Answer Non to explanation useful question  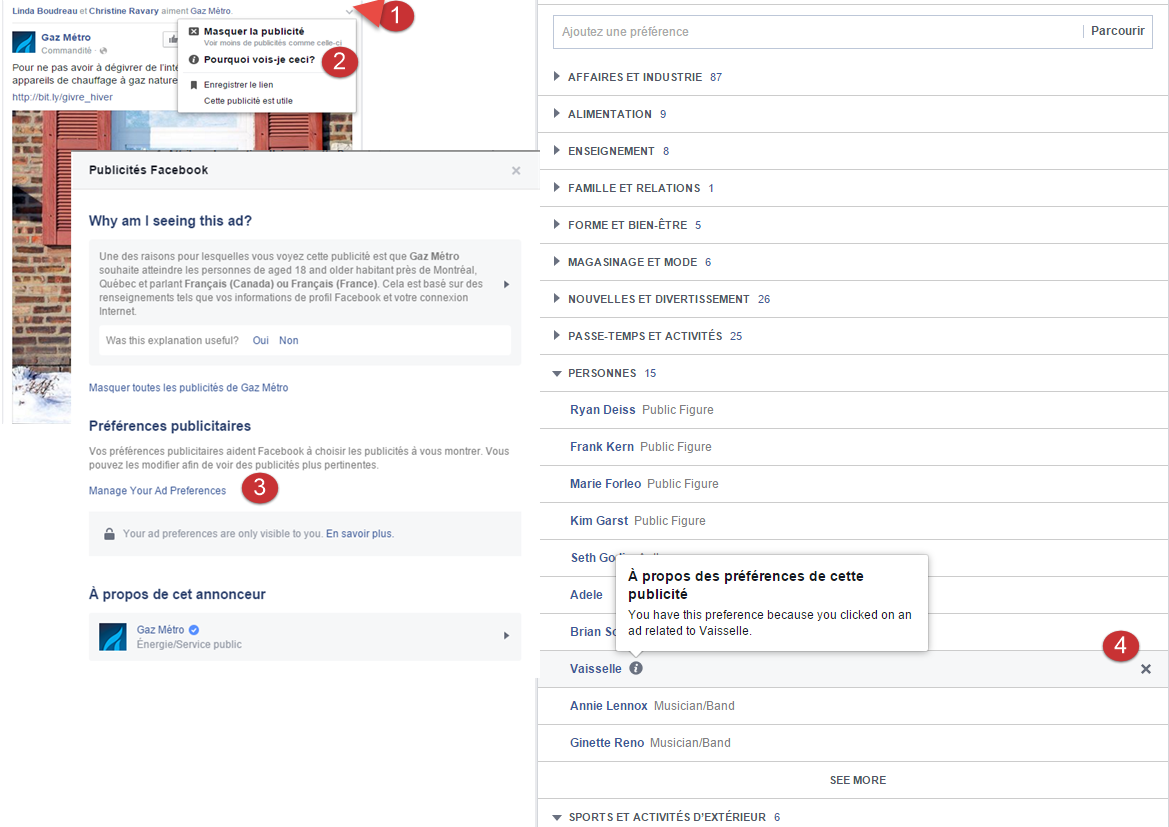[x=288, y=340]
